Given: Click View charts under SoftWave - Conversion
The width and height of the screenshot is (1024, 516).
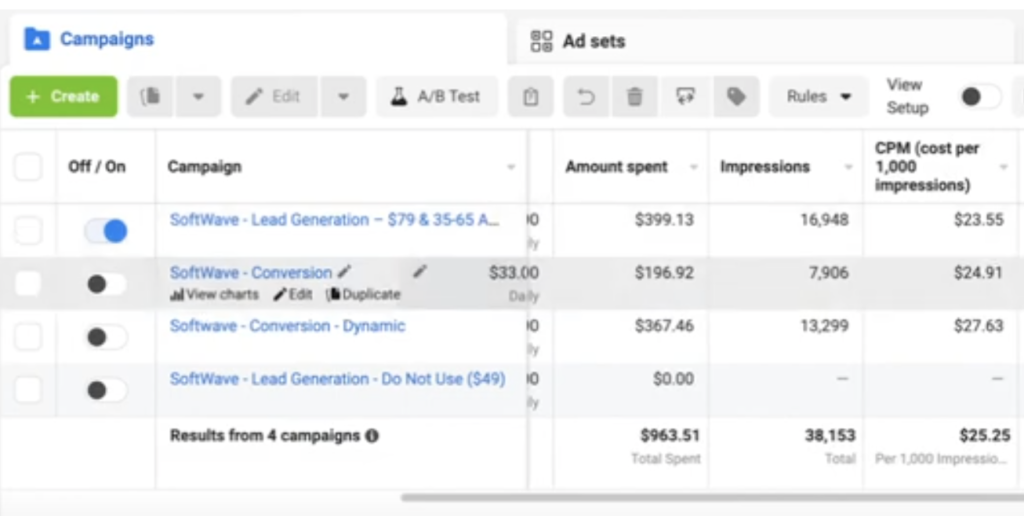Looking at the screenshot, I should tap(214, 295).
